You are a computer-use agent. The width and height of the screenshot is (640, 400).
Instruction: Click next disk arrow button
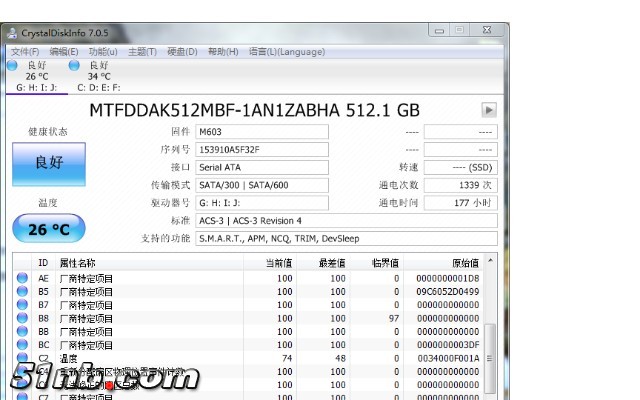coord(489,110)
